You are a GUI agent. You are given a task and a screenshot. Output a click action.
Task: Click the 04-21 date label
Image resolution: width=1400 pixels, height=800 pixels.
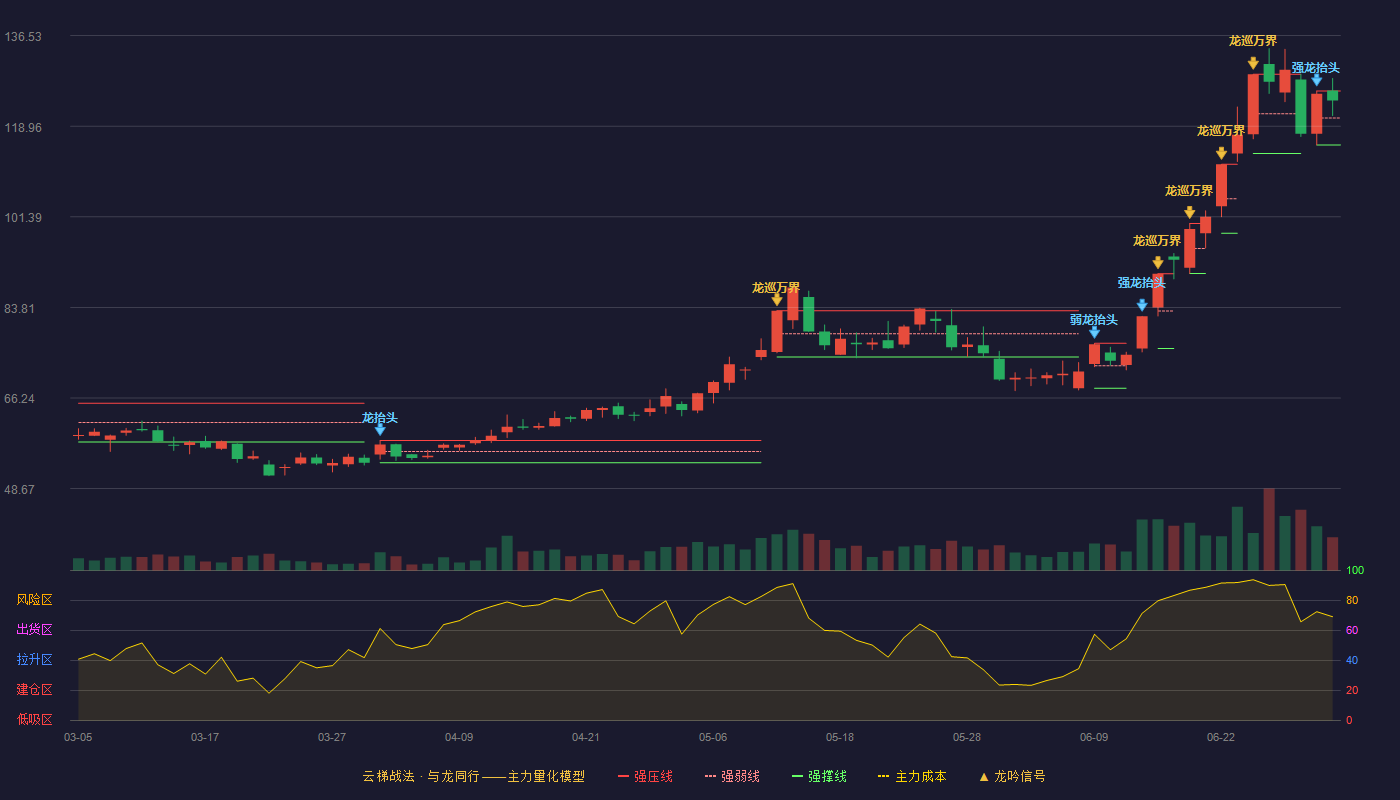pos(586,737)
